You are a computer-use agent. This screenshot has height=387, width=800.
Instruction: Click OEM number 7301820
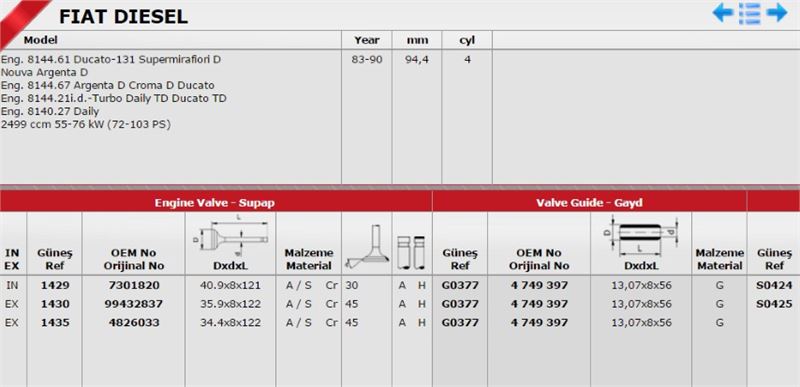pyautogui.click(x=134, y=285)
